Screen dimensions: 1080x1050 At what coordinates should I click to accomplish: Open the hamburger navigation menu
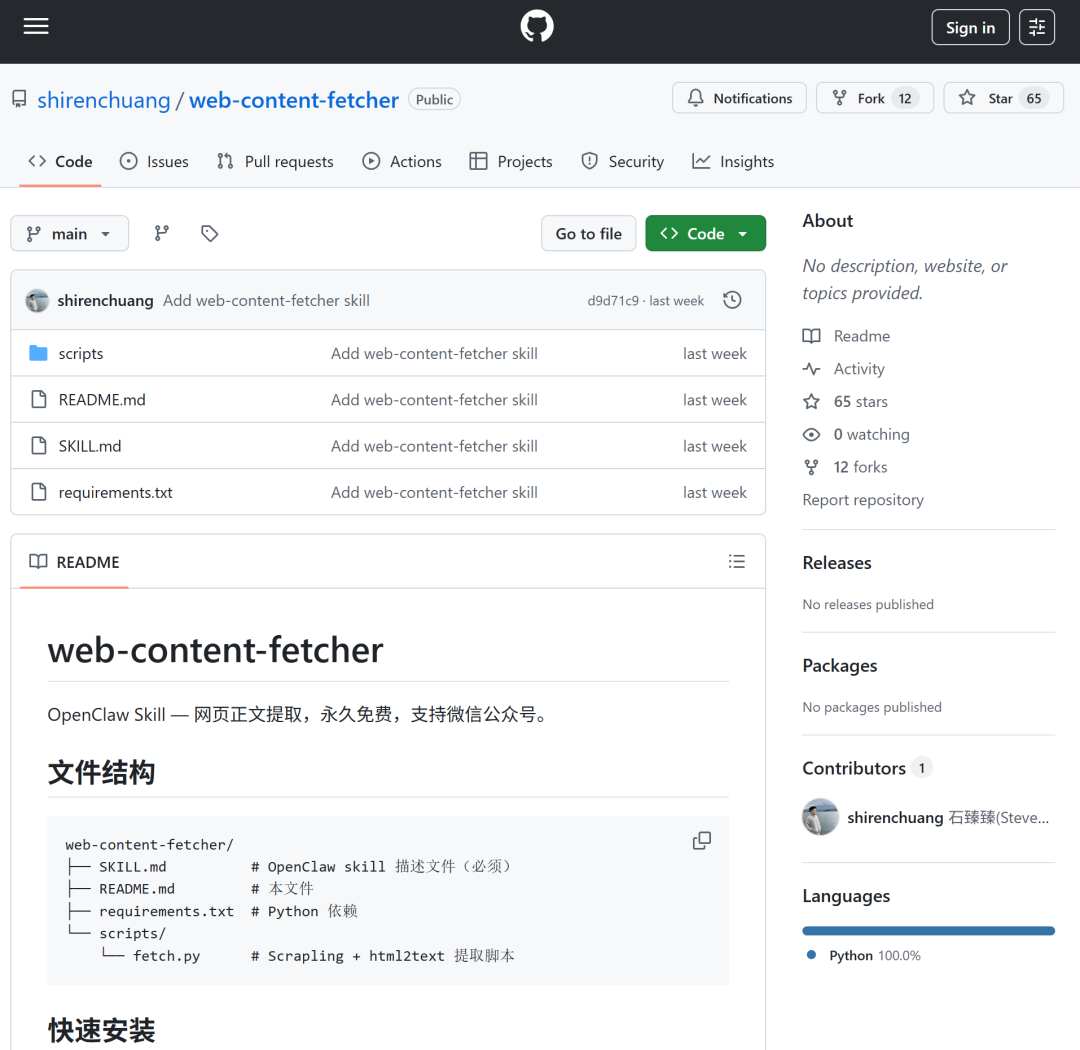click(36, 26)
